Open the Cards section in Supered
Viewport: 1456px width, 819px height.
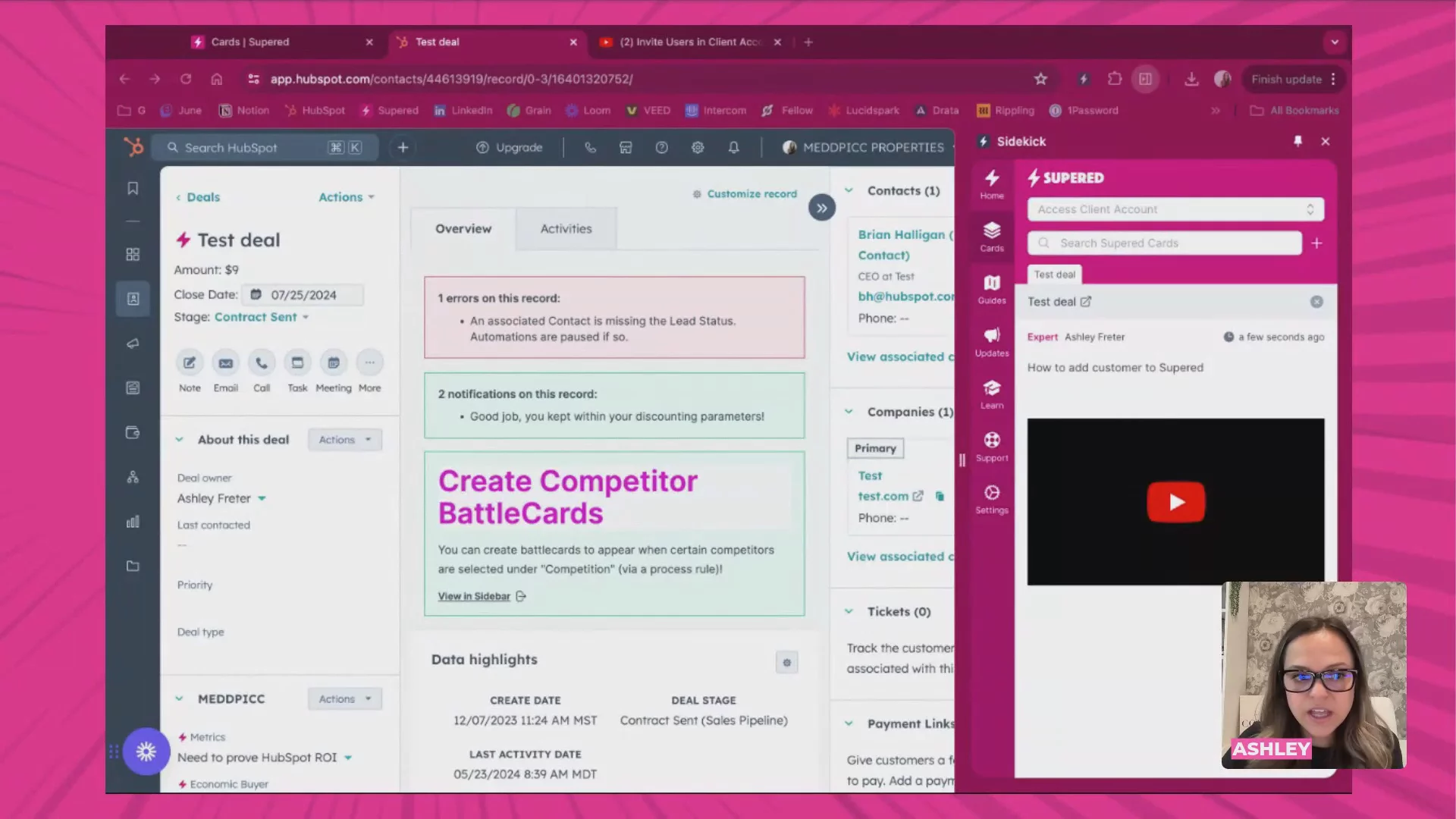coord(992,237)
